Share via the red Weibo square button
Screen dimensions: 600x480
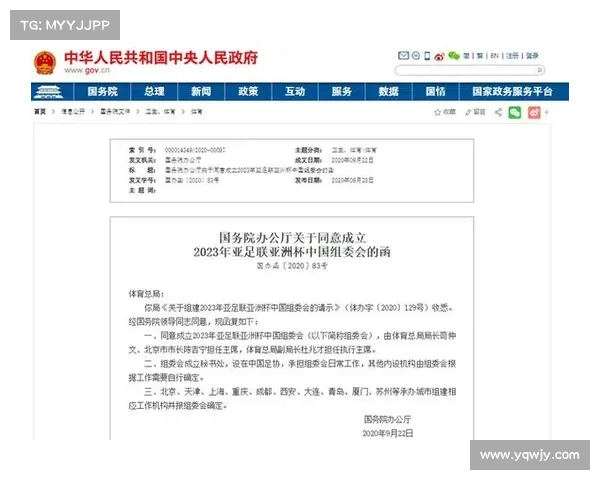pos(534,113)
